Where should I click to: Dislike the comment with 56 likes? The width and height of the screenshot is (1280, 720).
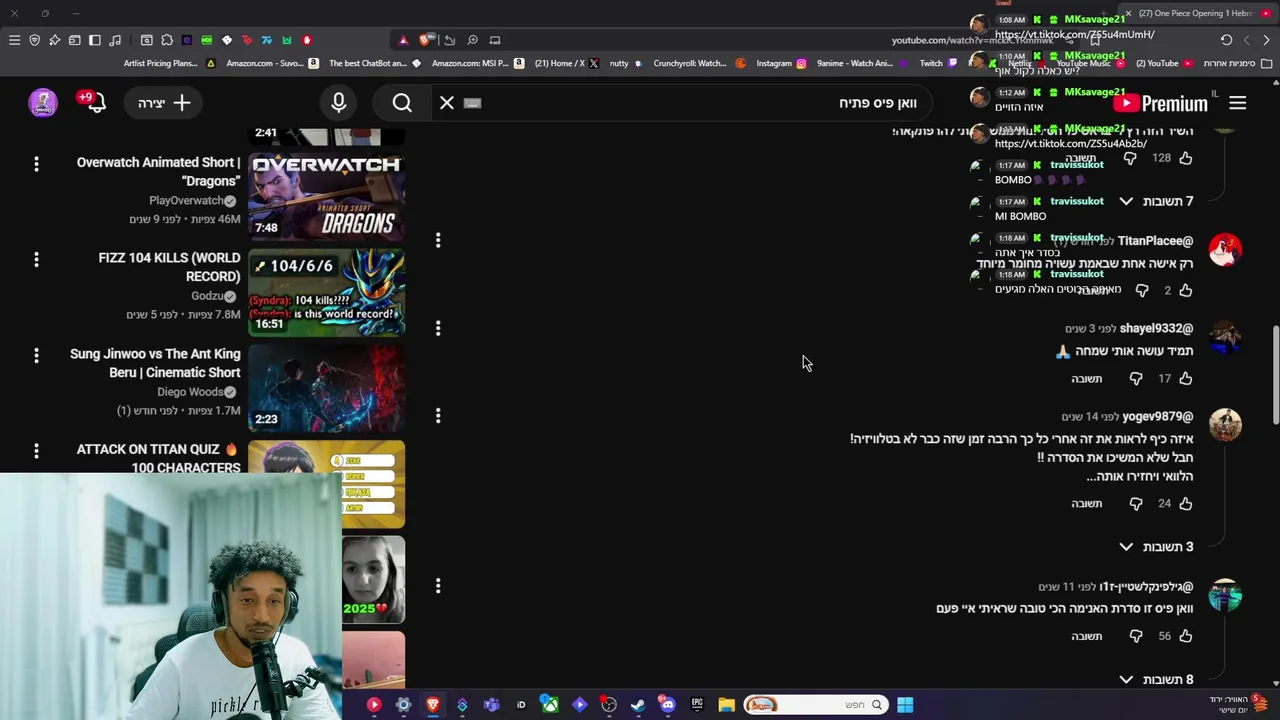1136,636
